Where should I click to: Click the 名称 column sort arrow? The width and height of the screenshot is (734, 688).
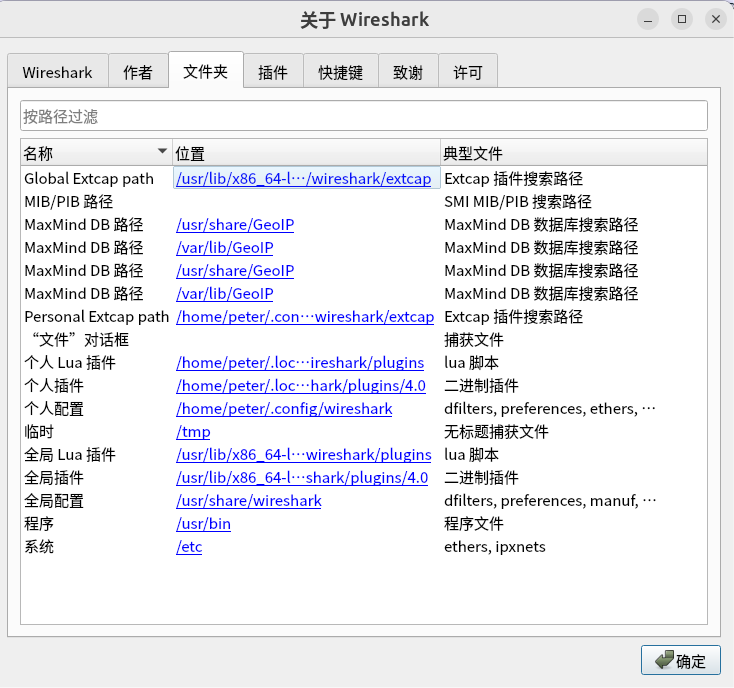tap(163, 152)
